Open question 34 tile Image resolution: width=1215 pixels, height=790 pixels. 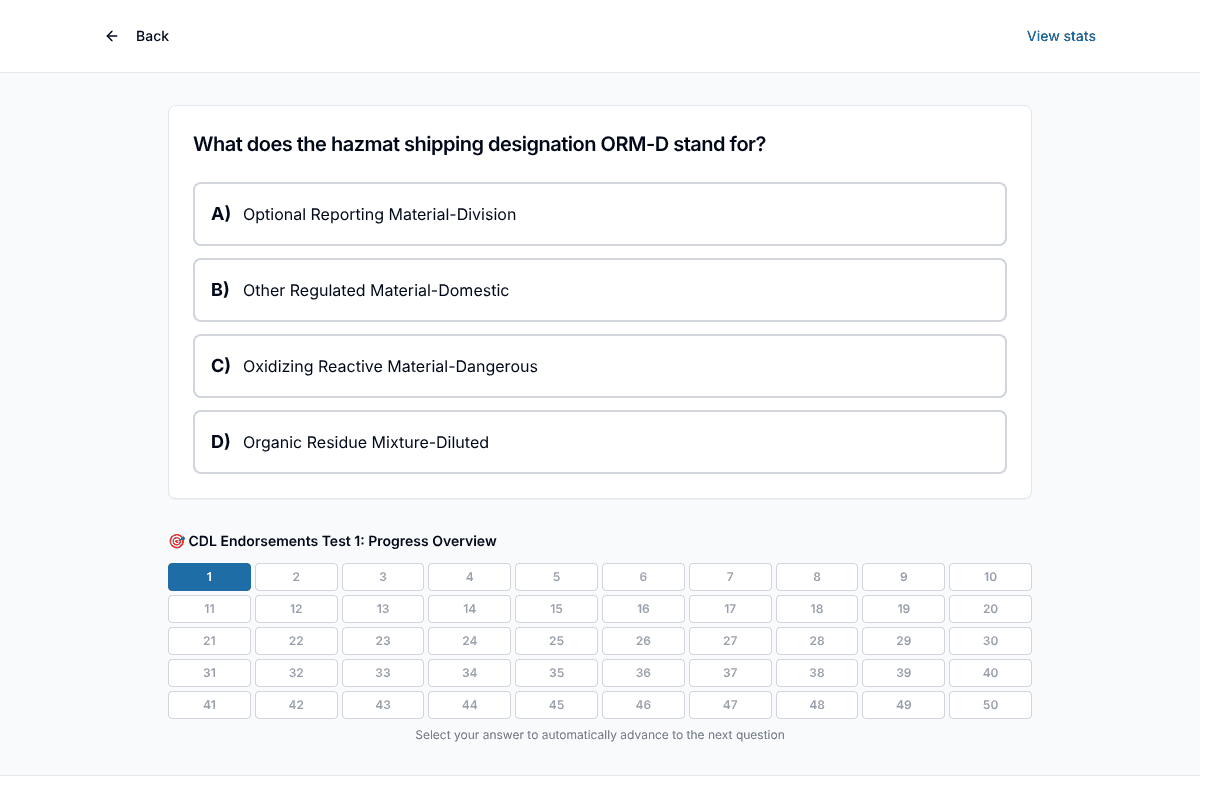tap(470, 673)
